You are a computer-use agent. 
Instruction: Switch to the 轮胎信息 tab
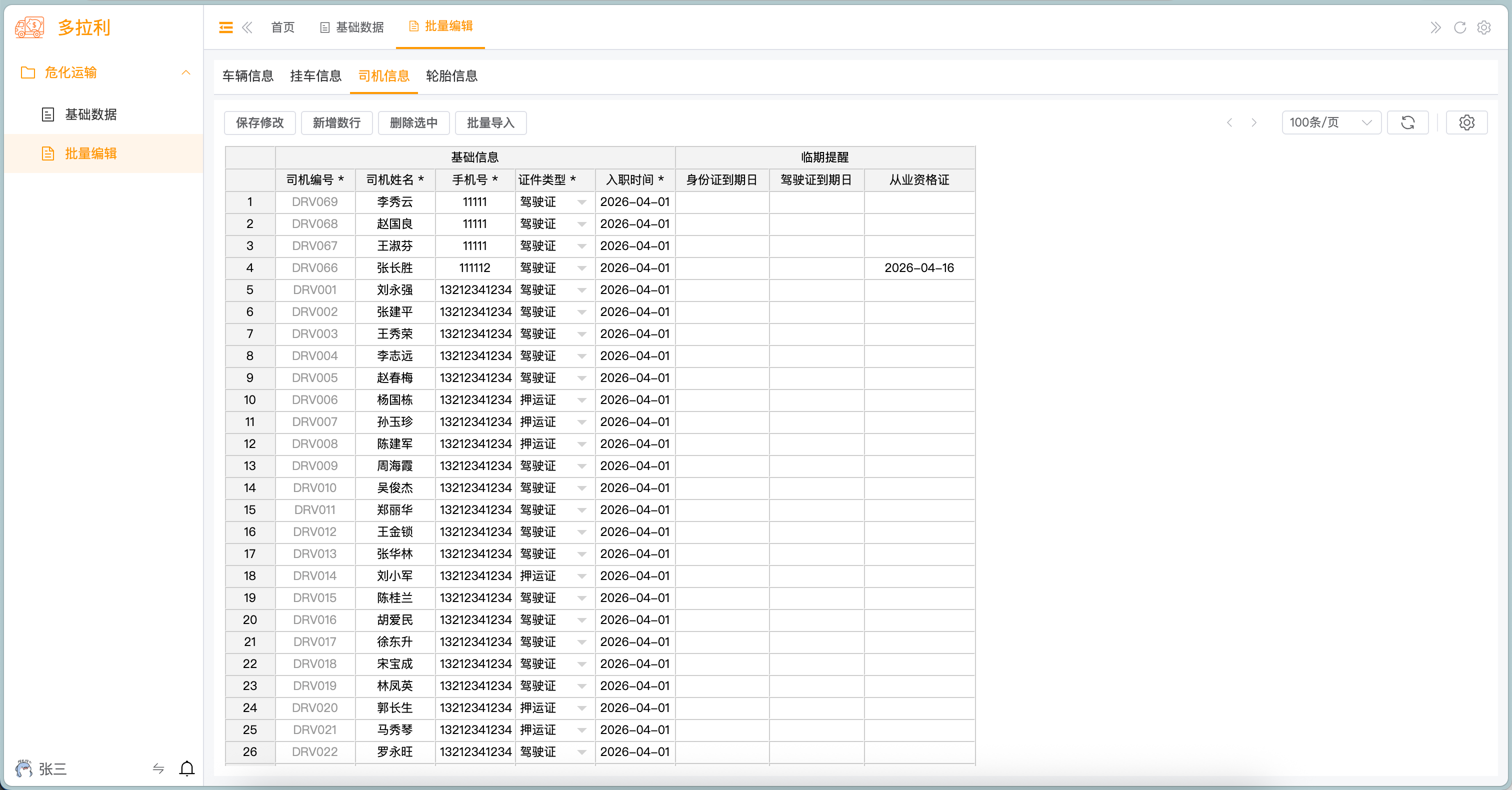(451, 75)
